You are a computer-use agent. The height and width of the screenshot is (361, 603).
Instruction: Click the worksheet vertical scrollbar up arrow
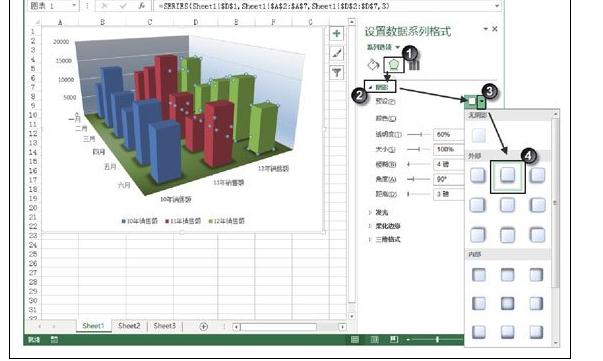351,22
